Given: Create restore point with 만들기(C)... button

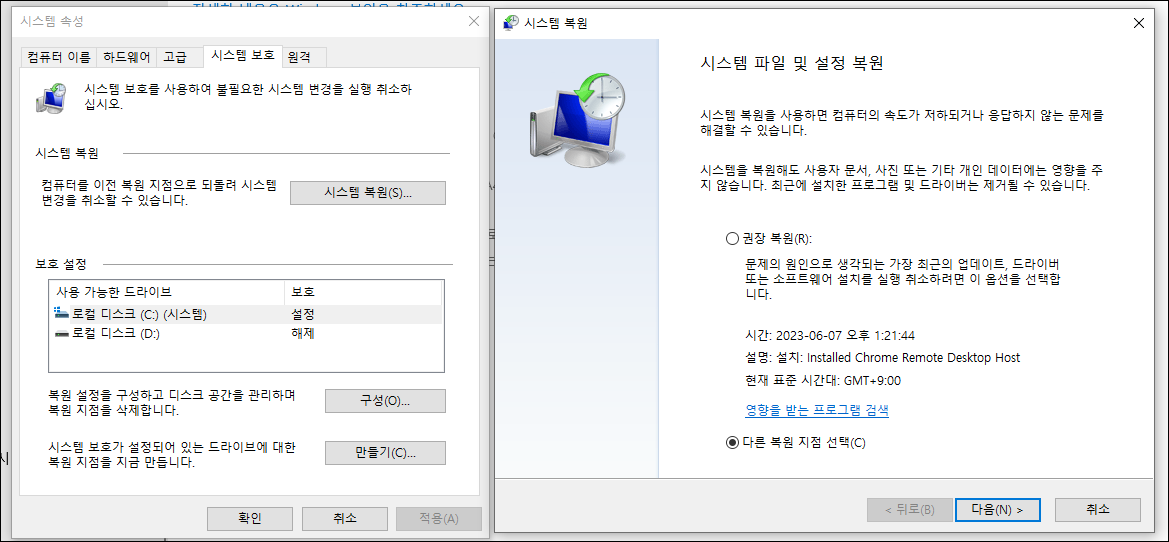Looking at the screenshot, I should point(385,453).
